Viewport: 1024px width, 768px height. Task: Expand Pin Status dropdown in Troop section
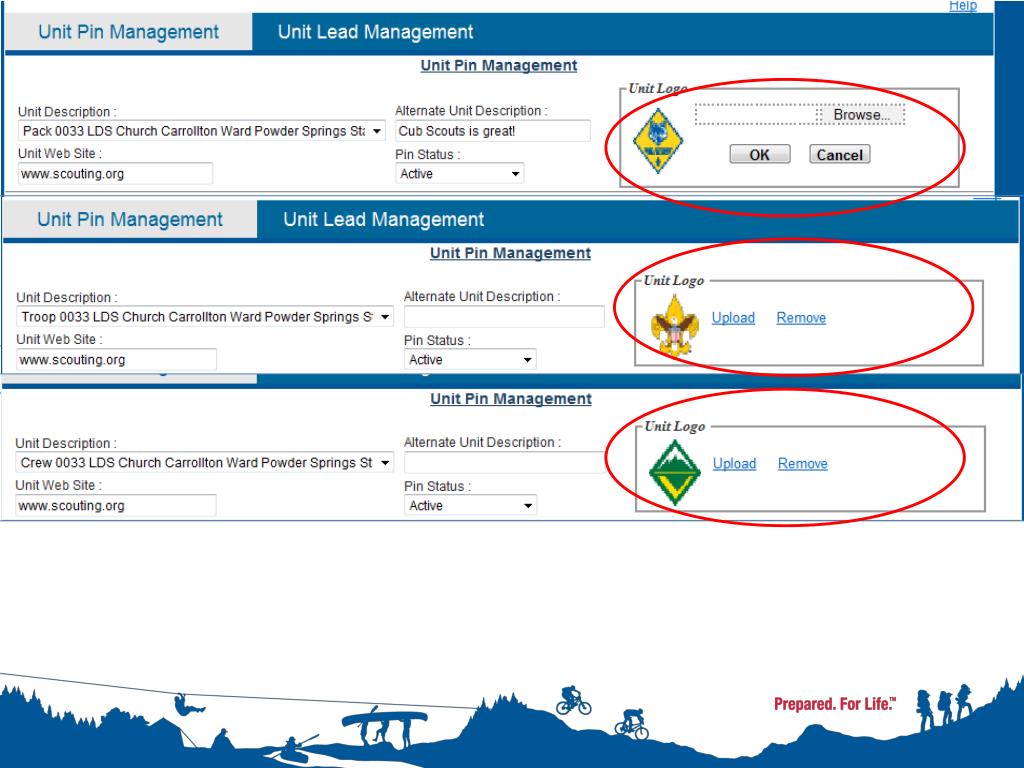[470, 360]
